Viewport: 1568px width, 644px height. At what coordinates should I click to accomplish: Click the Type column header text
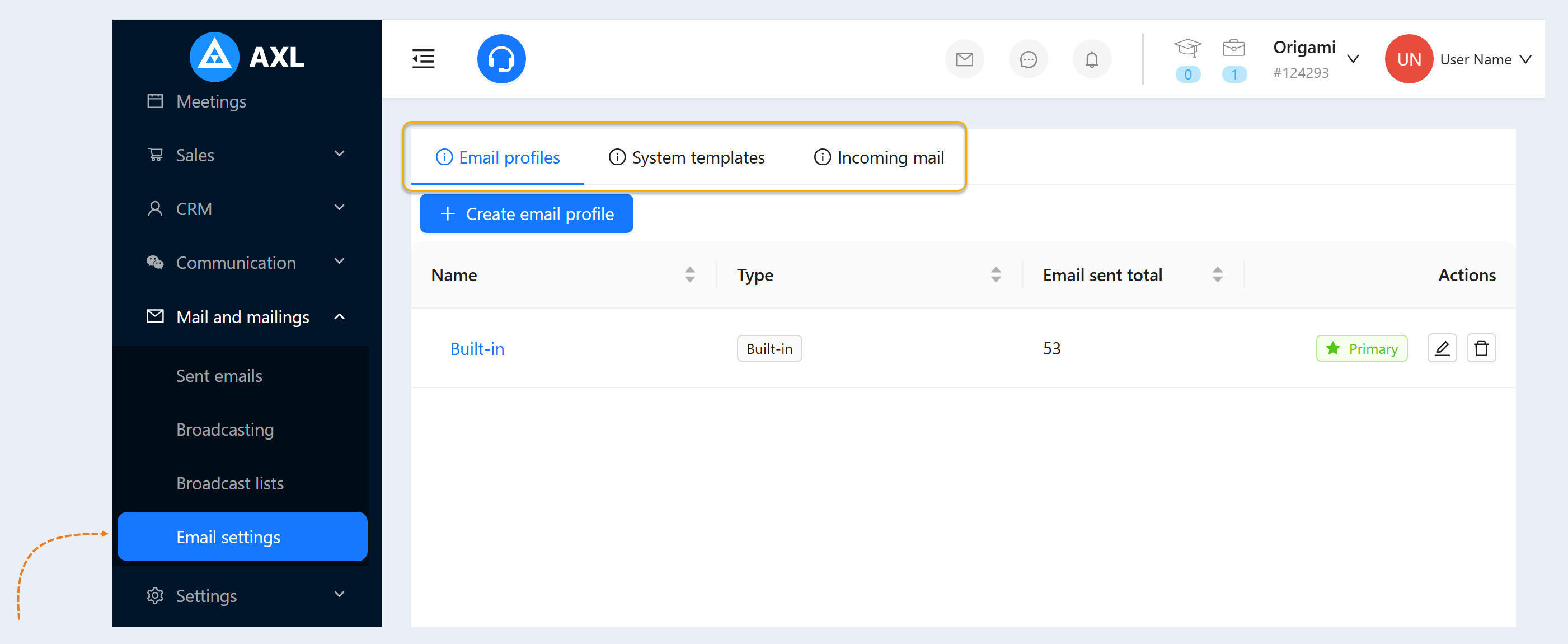[x=755, y=276]
